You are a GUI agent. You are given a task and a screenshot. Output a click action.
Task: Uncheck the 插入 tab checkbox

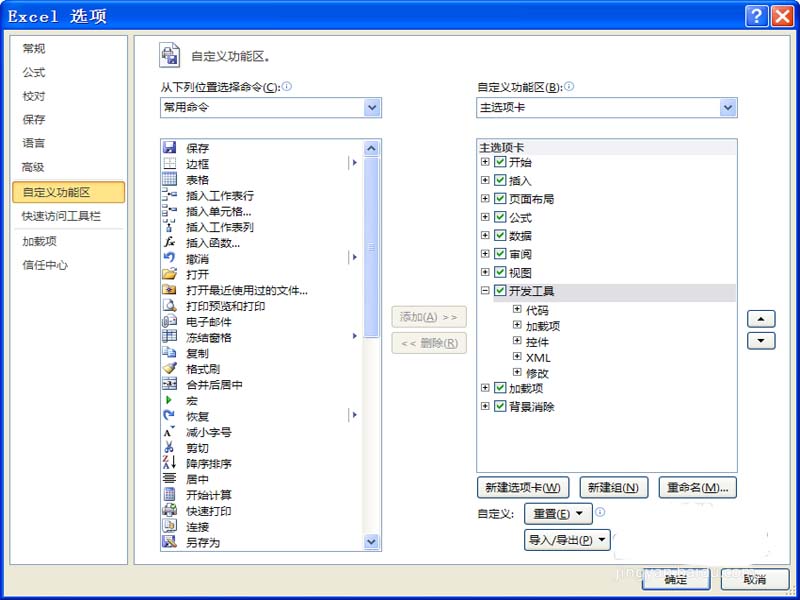[x=500, y=181]
